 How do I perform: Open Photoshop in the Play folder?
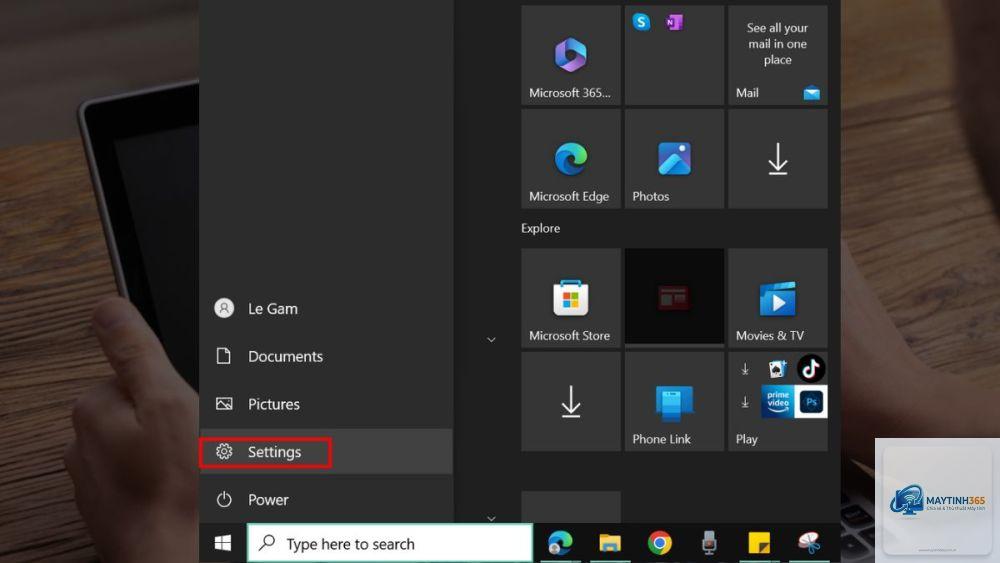[811, 402]
